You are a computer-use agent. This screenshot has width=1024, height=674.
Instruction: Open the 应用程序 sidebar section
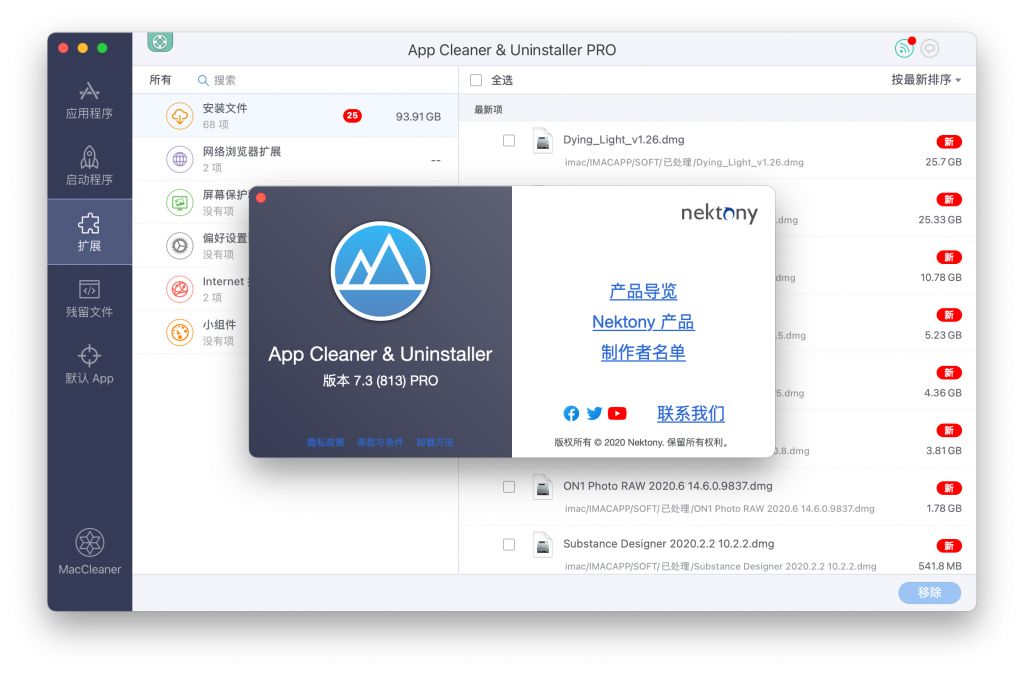pos(89,101)
